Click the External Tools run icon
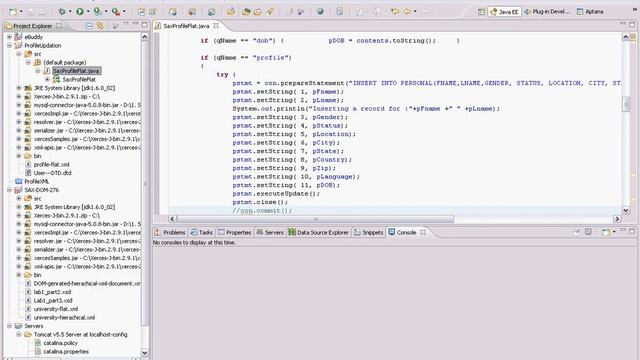Screen dimensions: 640x360 coord(116,12)
